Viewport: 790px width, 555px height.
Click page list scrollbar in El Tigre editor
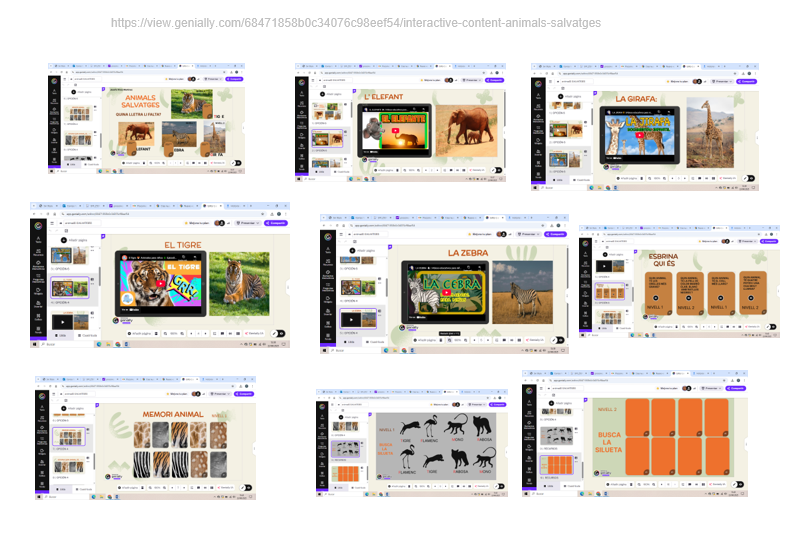click(100, 276)
